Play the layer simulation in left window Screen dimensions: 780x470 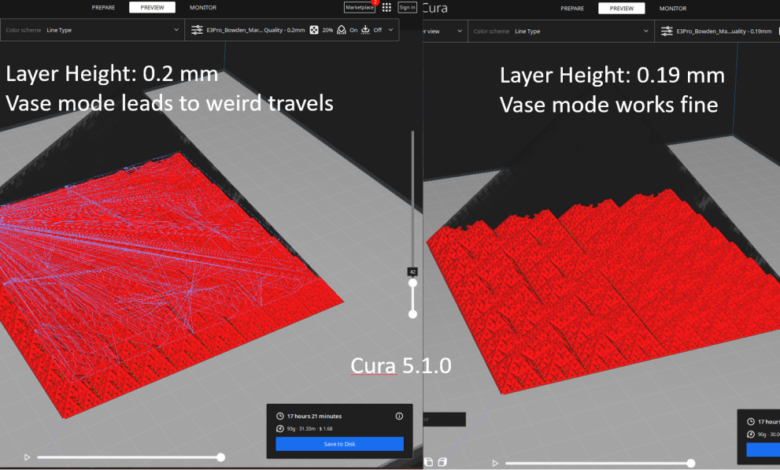coord(27,457)
